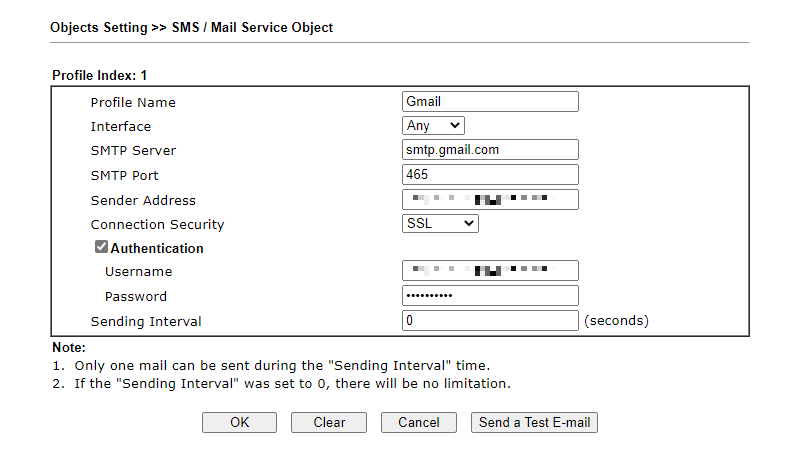The image size is (800, 450).
Task: Click the Sender Address input field
Action: click(490, 199)
